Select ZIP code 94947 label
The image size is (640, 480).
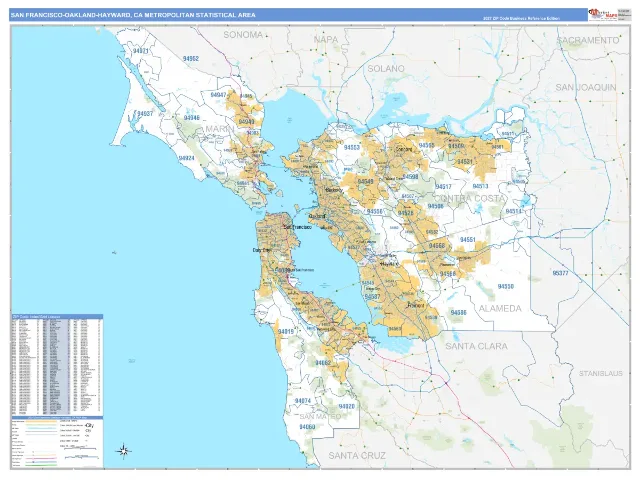click(218, 95)
